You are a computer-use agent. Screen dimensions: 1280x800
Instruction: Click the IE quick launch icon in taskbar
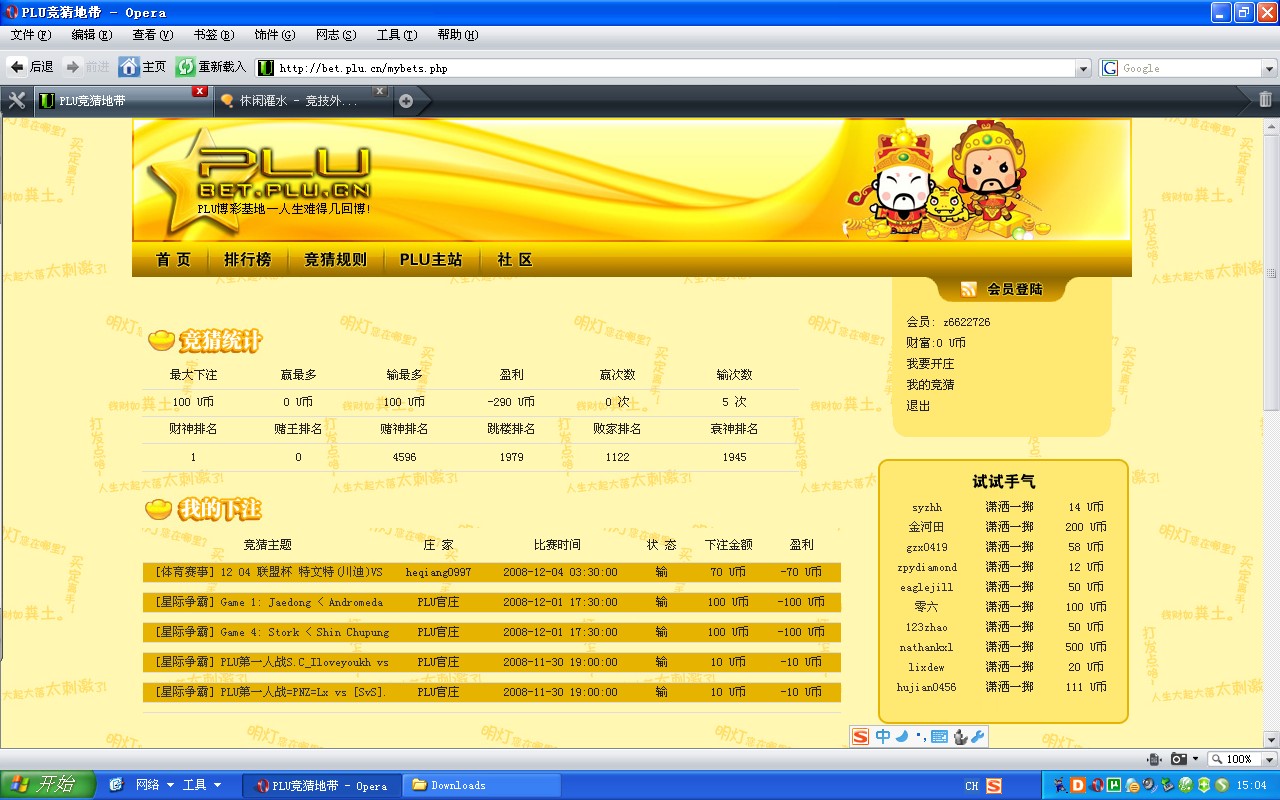click(115, 785)
